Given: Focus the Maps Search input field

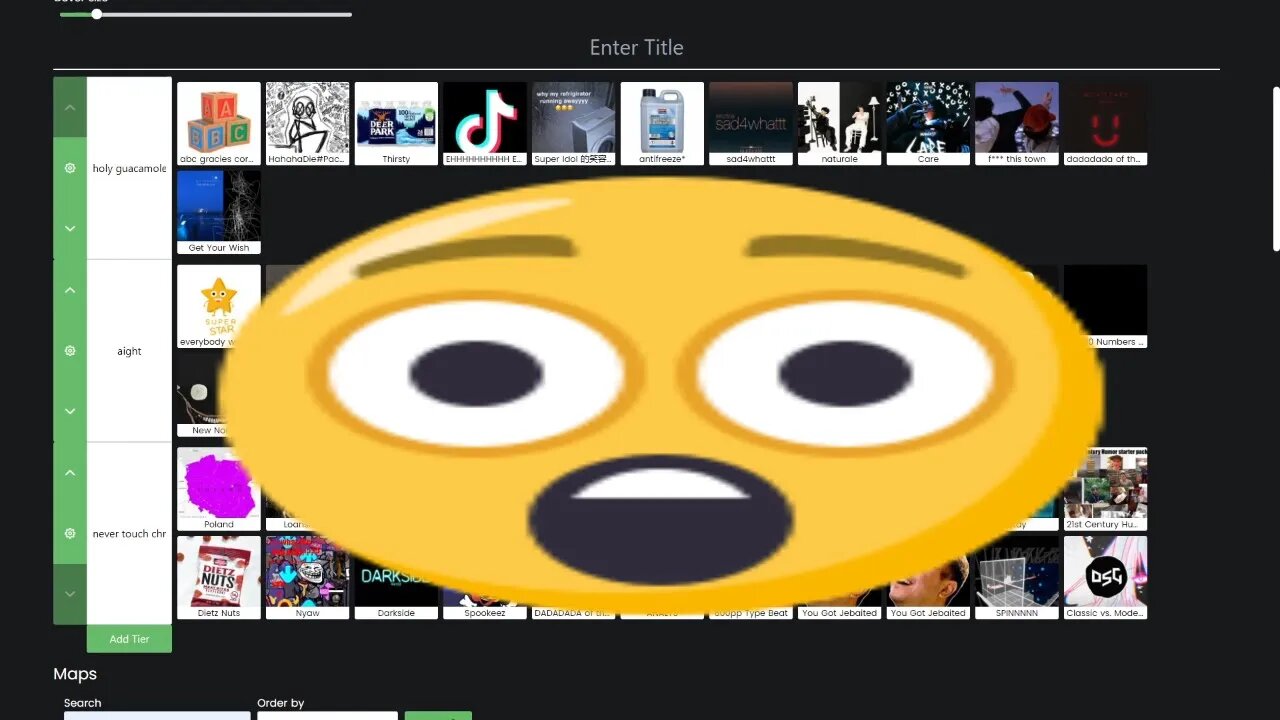Looking at the screenshot, I should (x=157, y=715).
